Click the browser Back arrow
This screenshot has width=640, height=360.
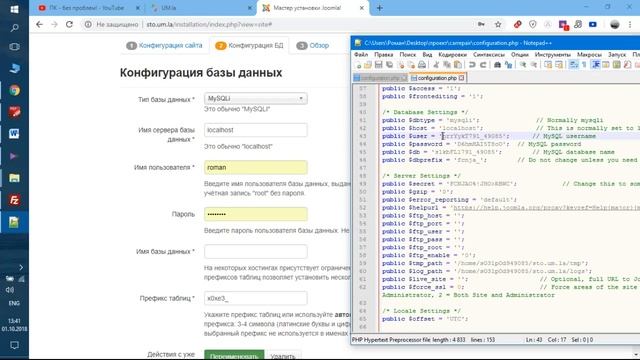(39, 24)
